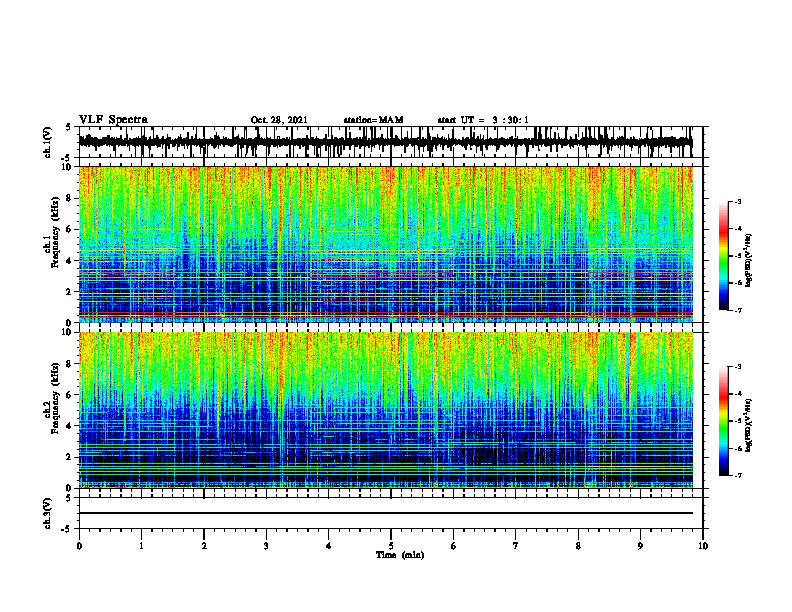Click time axis tick label "5"
The width and height of the screenshot is (792, 612).
391,546
